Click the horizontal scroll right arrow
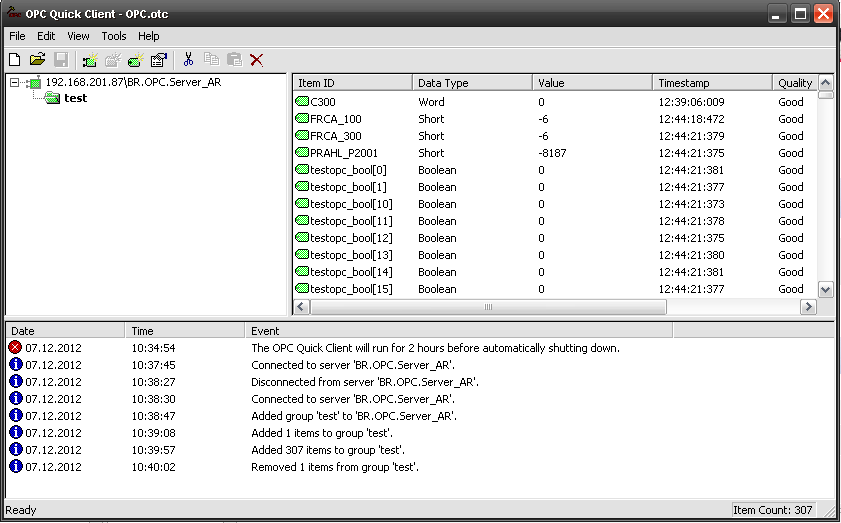This screenshot has width=841, height=523. [808, 307]
